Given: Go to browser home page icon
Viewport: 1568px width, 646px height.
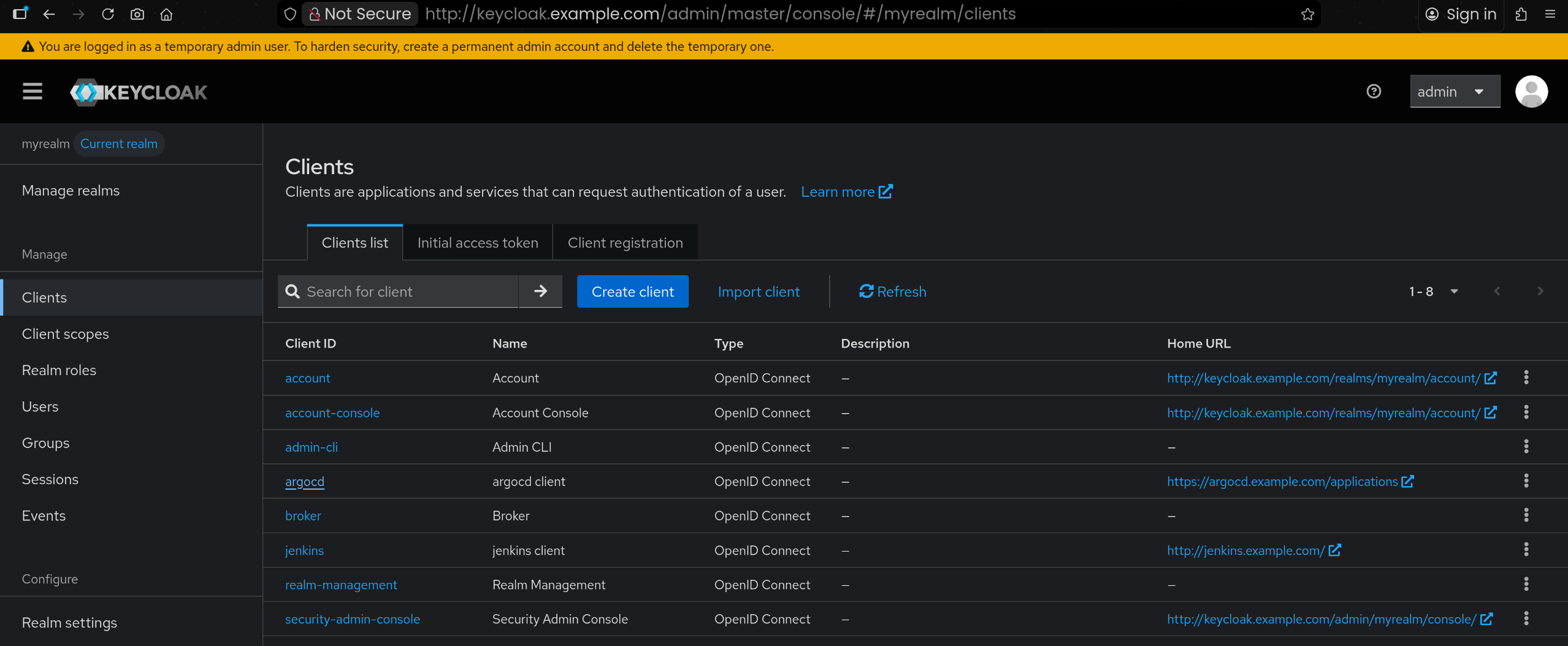Looking at the screenshot, I should coord(166,14).
